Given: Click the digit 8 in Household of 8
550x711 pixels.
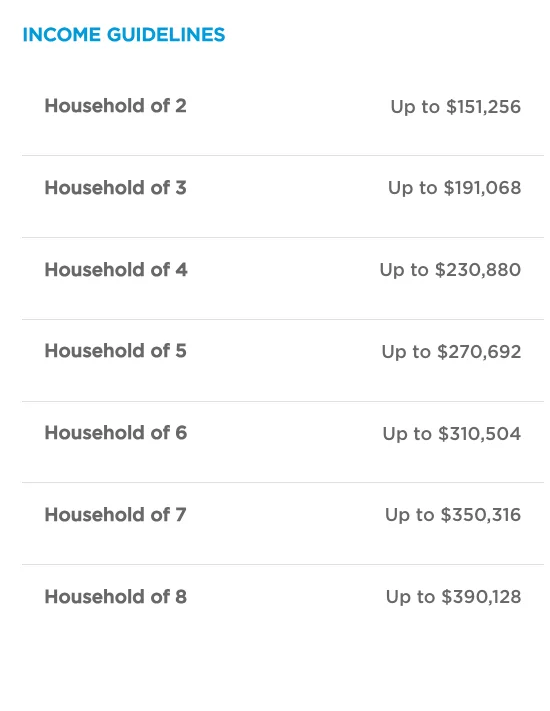Looking at the screenshot, I should pyautogui.click(x=181, y=597).
